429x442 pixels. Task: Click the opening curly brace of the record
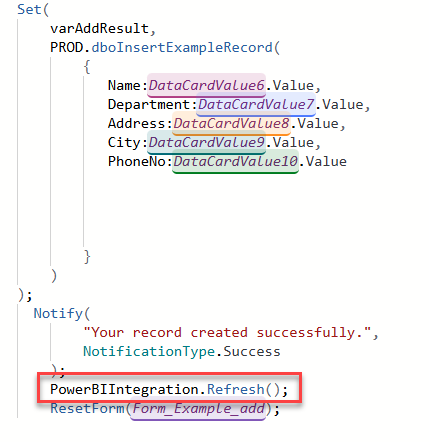pos(87,67)
